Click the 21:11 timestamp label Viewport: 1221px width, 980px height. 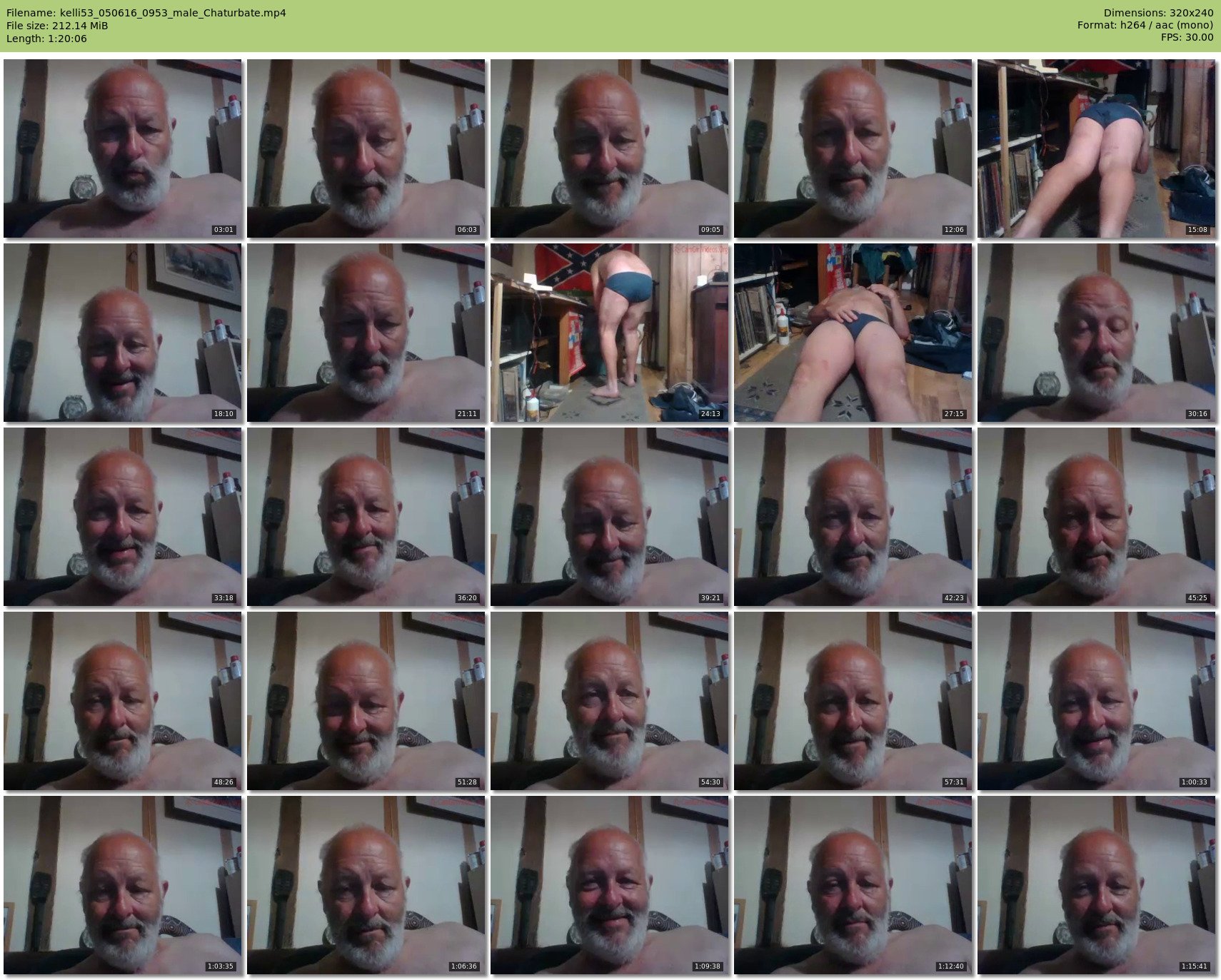tap(467, 414)
